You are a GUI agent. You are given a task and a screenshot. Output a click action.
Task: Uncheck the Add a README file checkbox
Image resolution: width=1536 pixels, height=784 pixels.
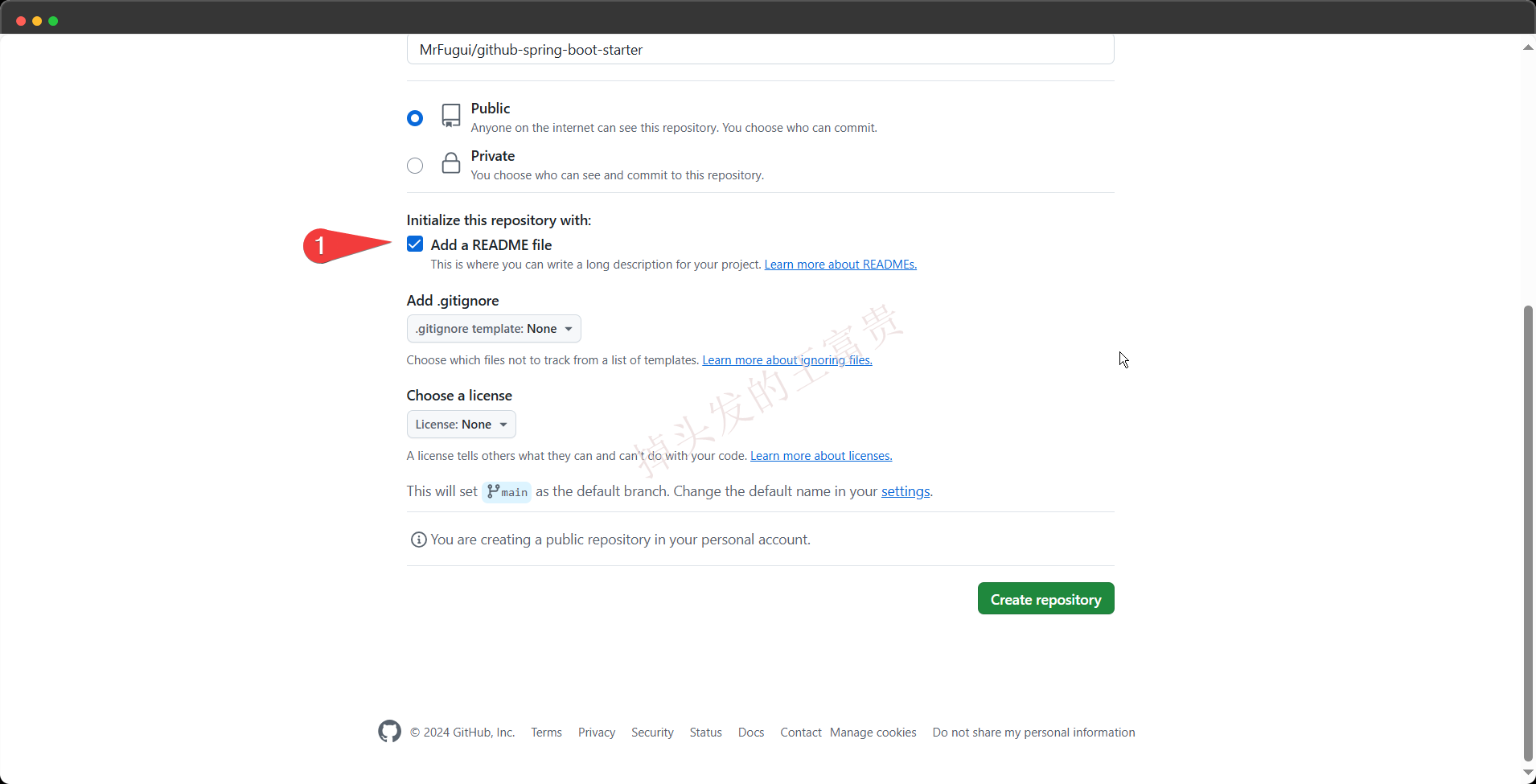(x=415, y=244)
